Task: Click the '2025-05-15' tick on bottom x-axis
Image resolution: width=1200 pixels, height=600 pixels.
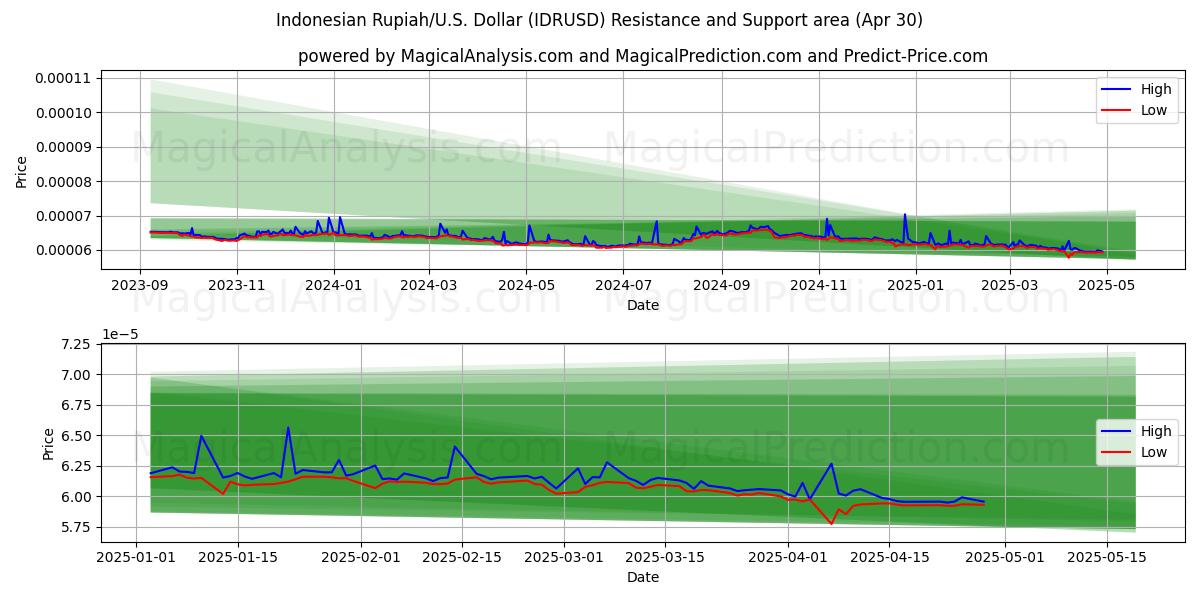Action: point(1107,557)
